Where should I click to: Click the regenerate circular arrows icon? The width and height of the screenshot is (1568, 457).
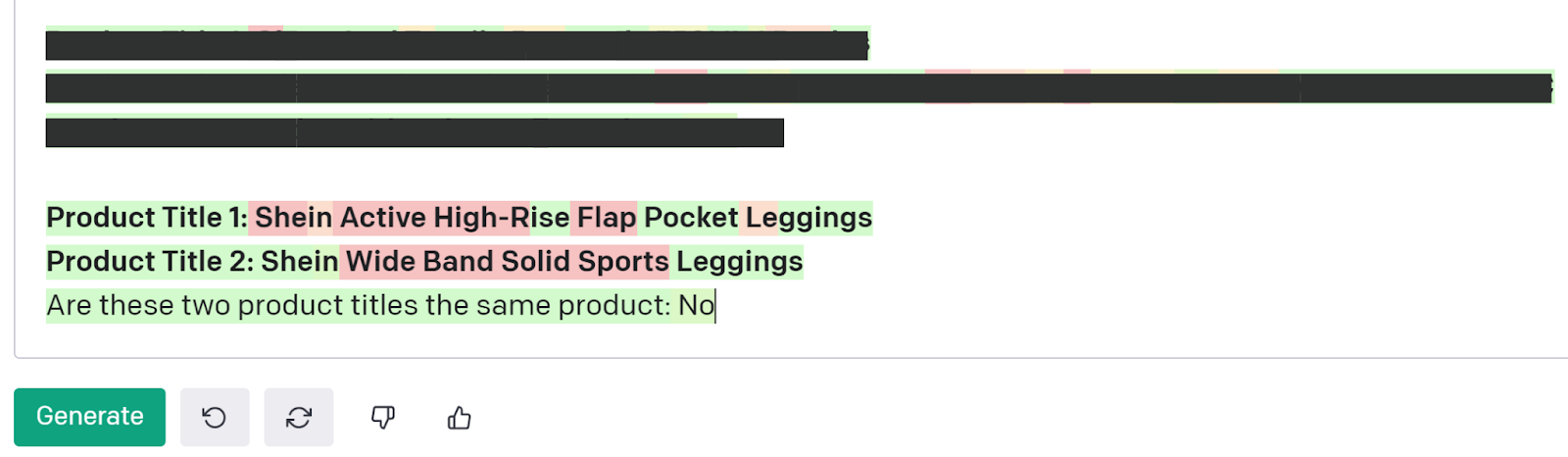[299, 418]
